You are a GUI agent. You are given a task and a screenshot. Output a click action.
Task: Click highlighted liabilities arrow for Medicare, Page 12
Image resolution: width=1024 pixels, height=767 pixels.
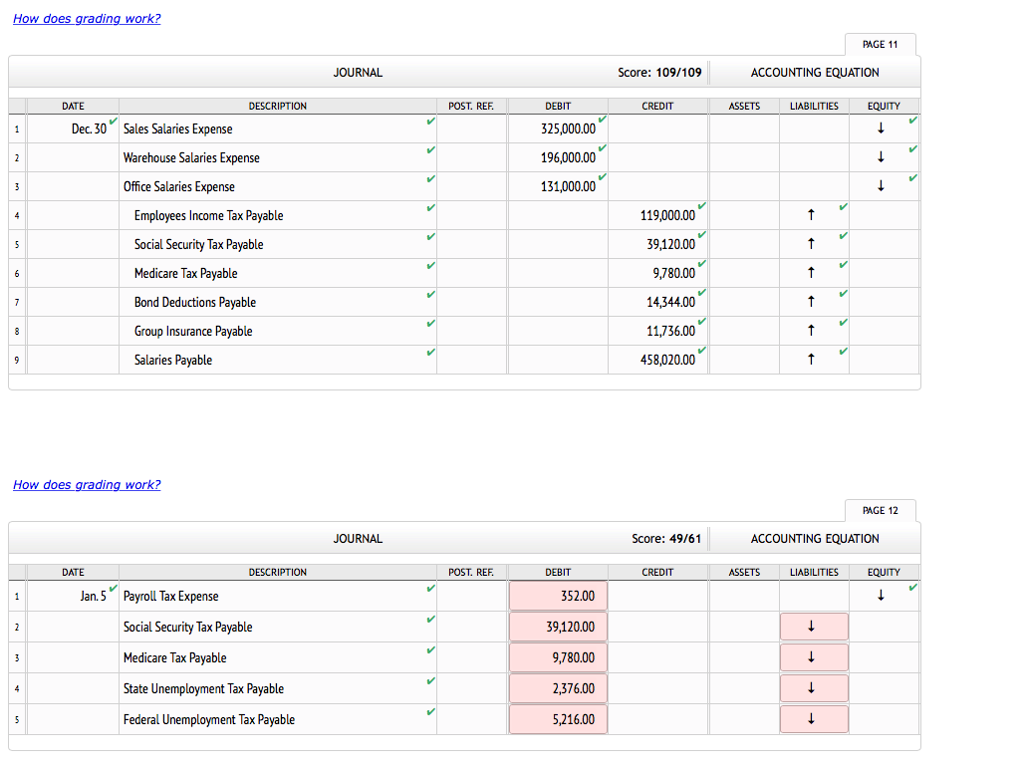[814, 657]
